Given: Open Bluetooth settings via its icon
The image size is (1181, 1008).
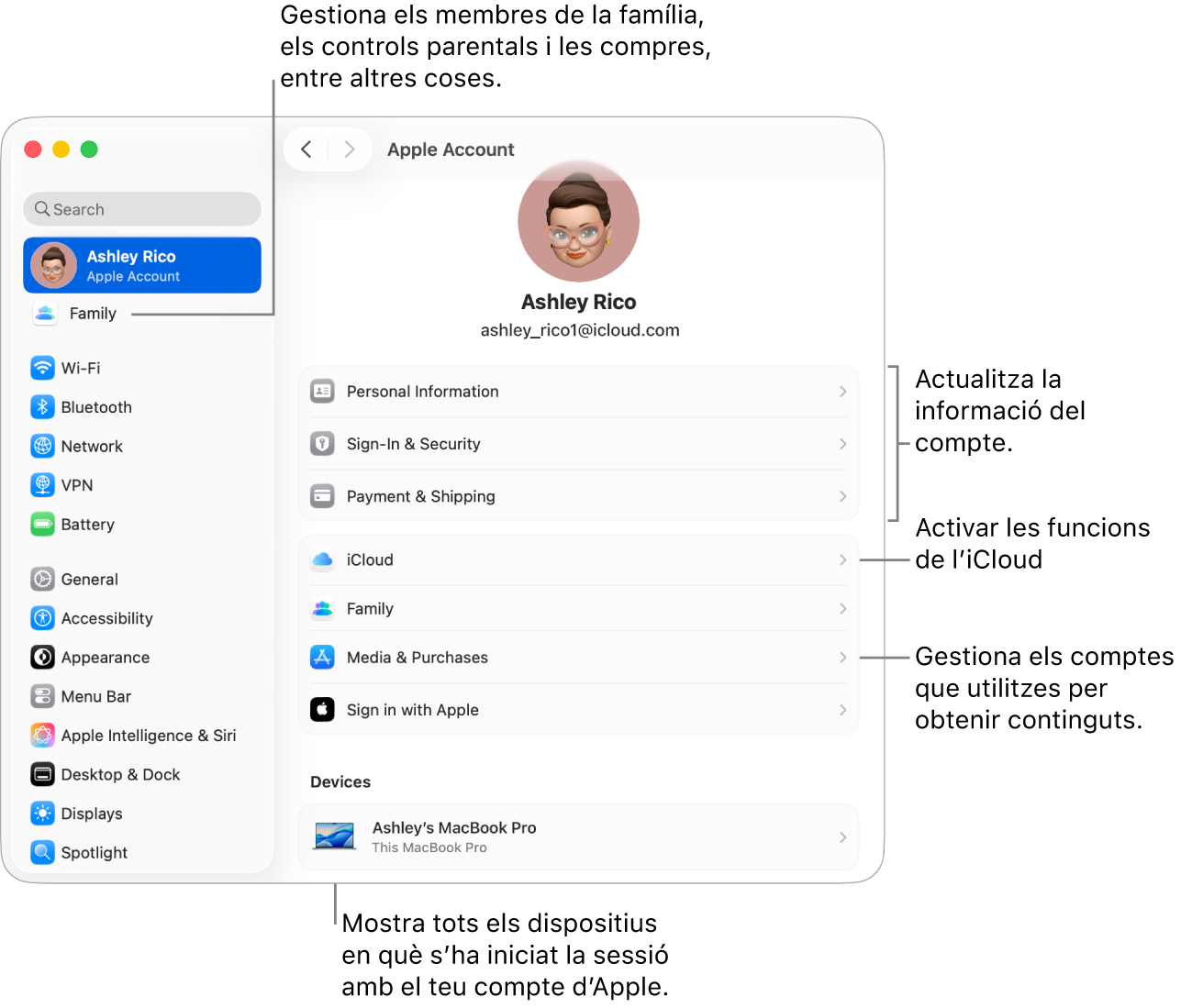Looking at the screenshot, I should coord(43,406).
